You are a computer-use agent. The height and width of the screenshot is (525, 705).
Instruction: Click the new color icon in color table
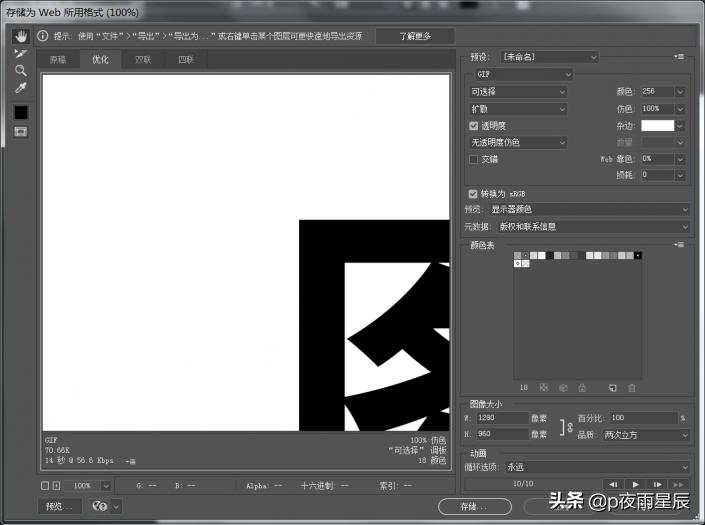612,387
